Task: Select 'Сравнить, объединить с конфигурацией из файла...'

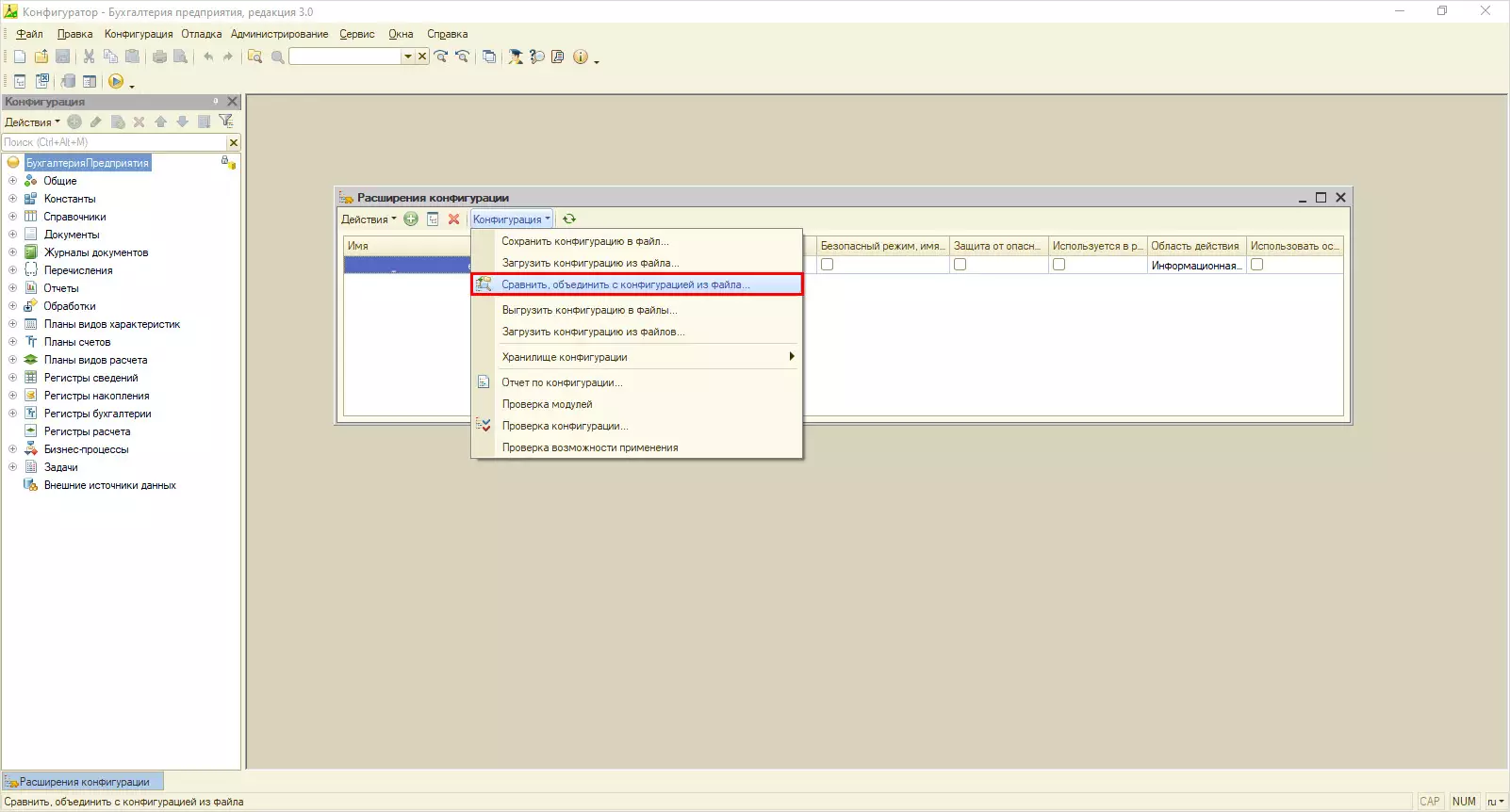Action: pos(626,284)
